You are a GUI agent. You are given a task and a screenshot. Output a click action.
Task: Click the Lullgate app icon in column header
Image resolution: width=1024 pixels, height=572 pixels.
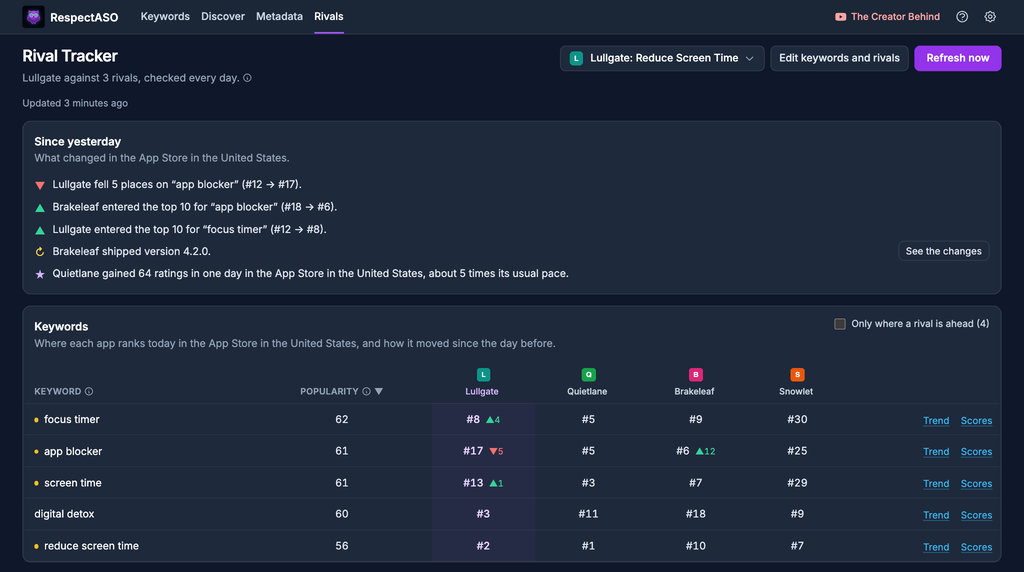coord(483,375)
